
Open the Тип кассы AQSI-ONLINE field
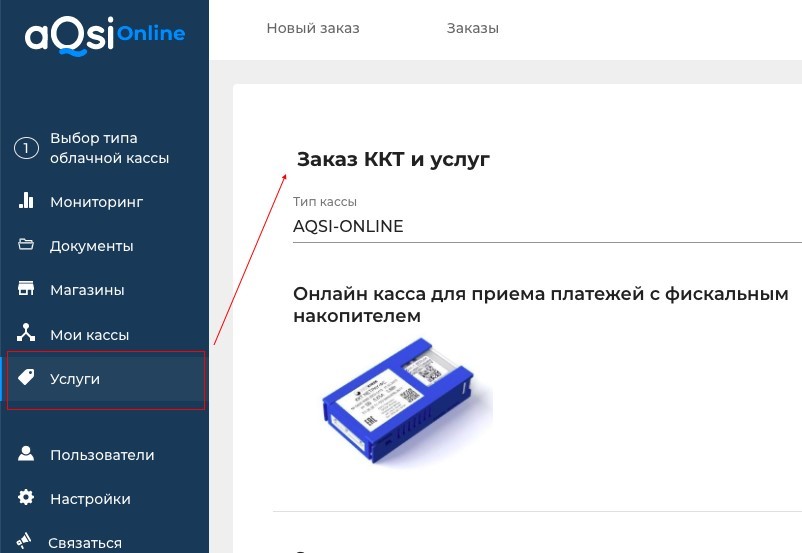pos(547,226)
